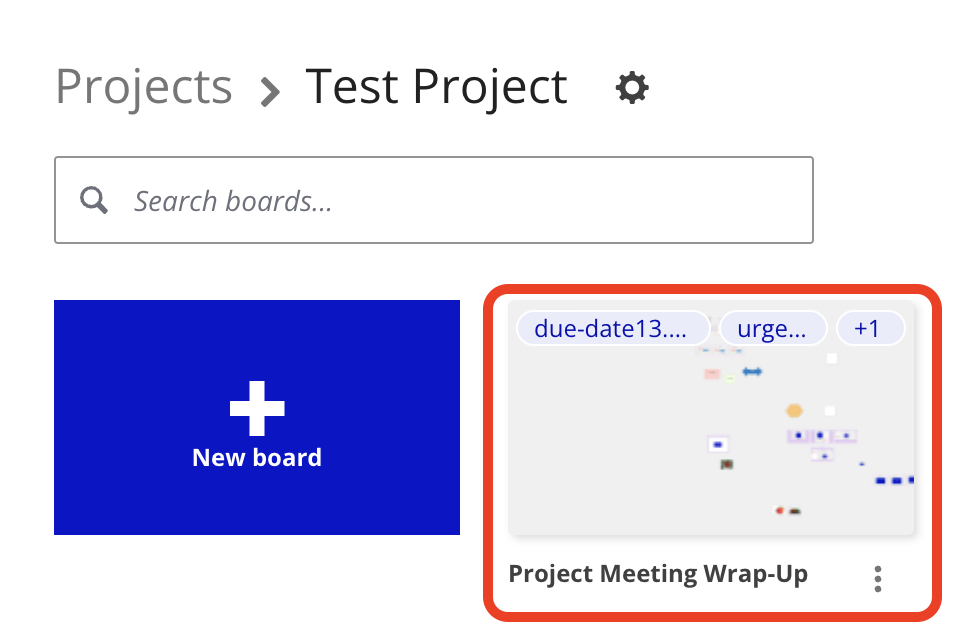Image resolution: width=954 pixels, height=638 pixels.
Task: Click the orange hexagon in board preview
Action: 794,410
